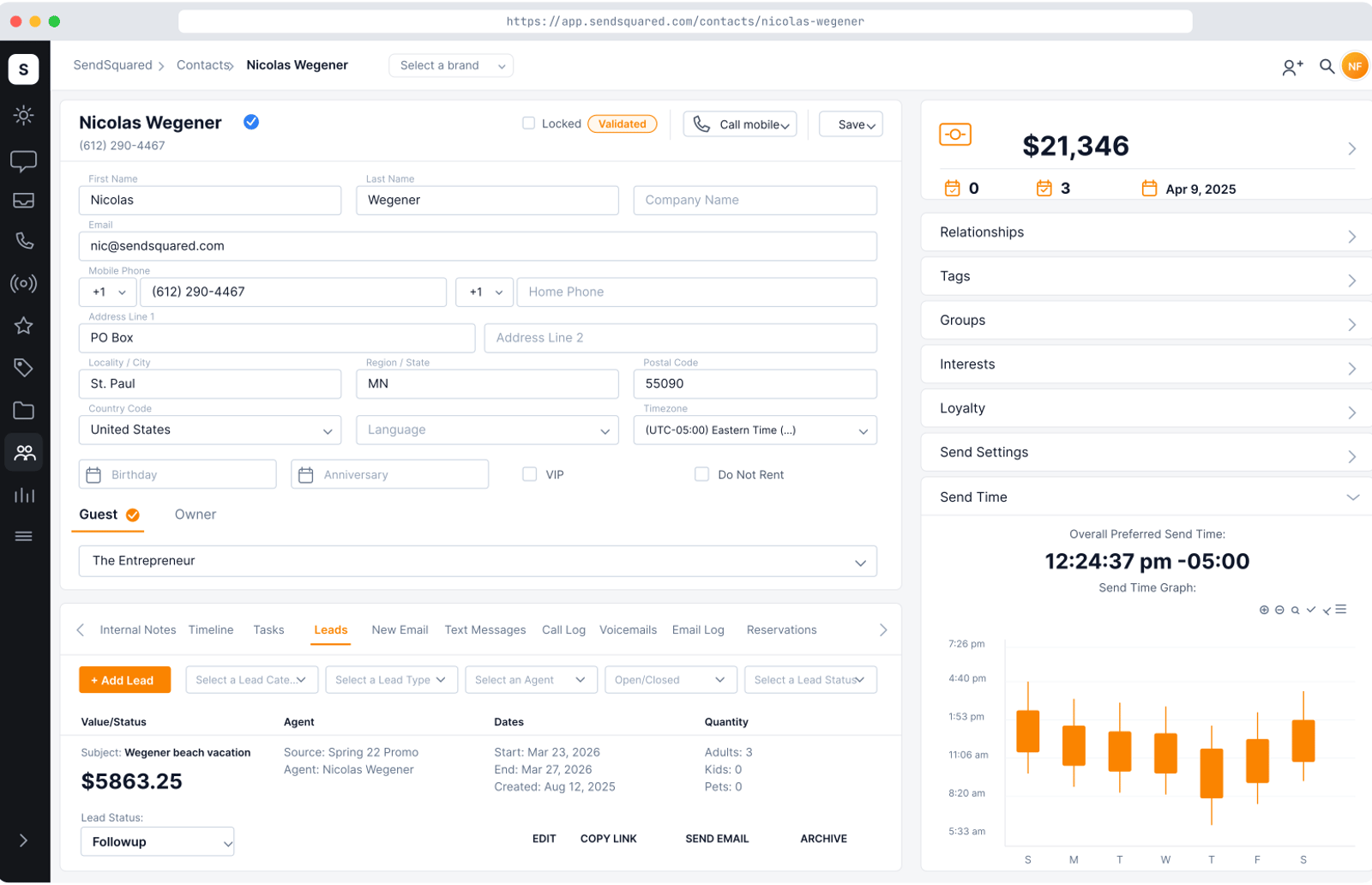Screen dimensions: 1372x885
Task: Click the graph menu lines icon
Action: [1341, 610]
